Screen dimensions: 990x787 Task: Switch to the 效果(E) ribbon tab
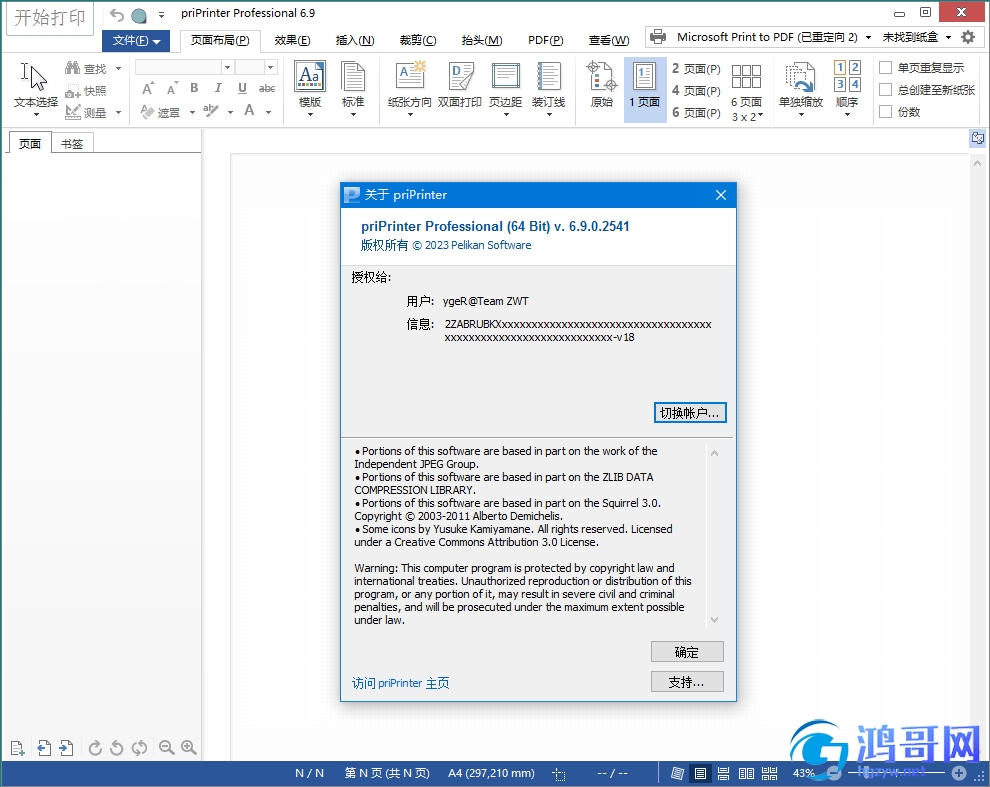coord(292,40)
